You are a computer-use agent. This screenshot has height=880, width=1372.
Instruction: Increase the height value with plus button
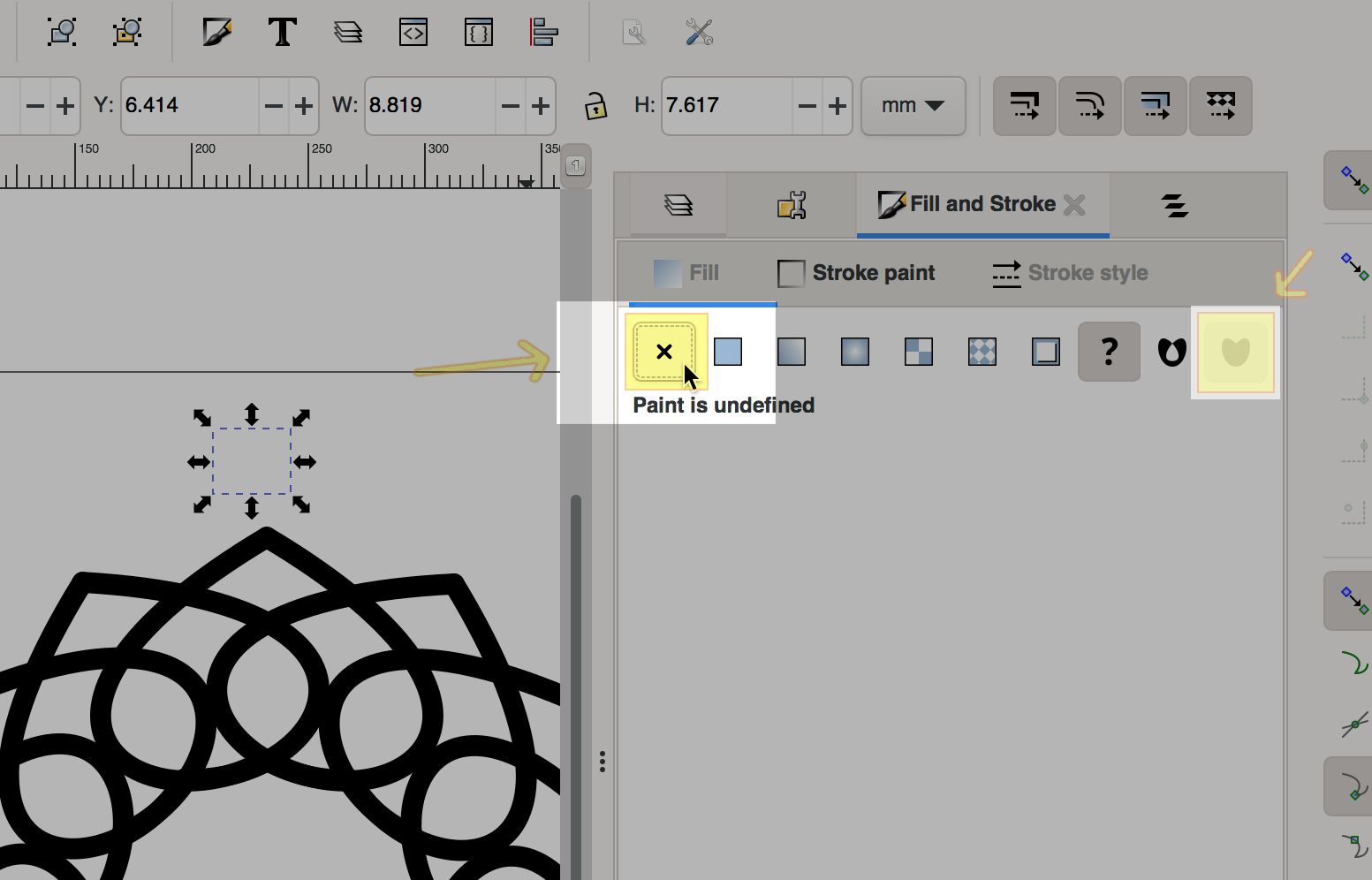click(837, 106)
